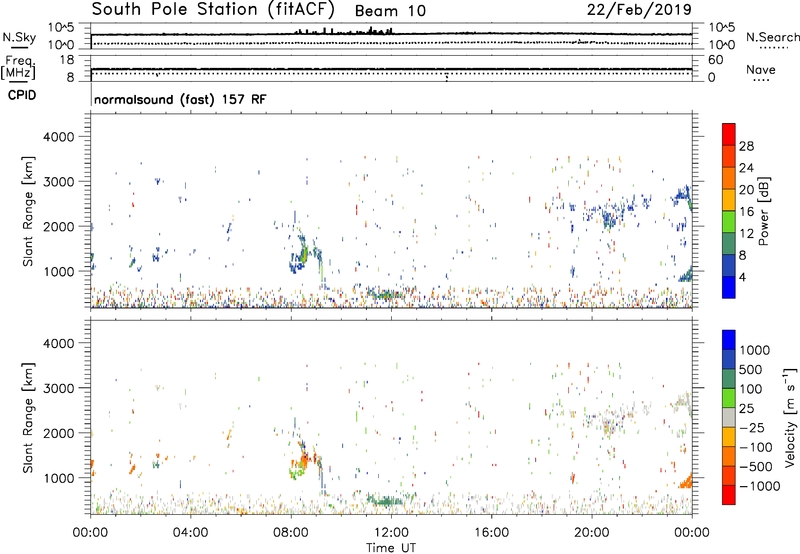Select the "-500" tick on Velocity colorbar
Screen dimensions: 800x554
click(x=755, y=467)
